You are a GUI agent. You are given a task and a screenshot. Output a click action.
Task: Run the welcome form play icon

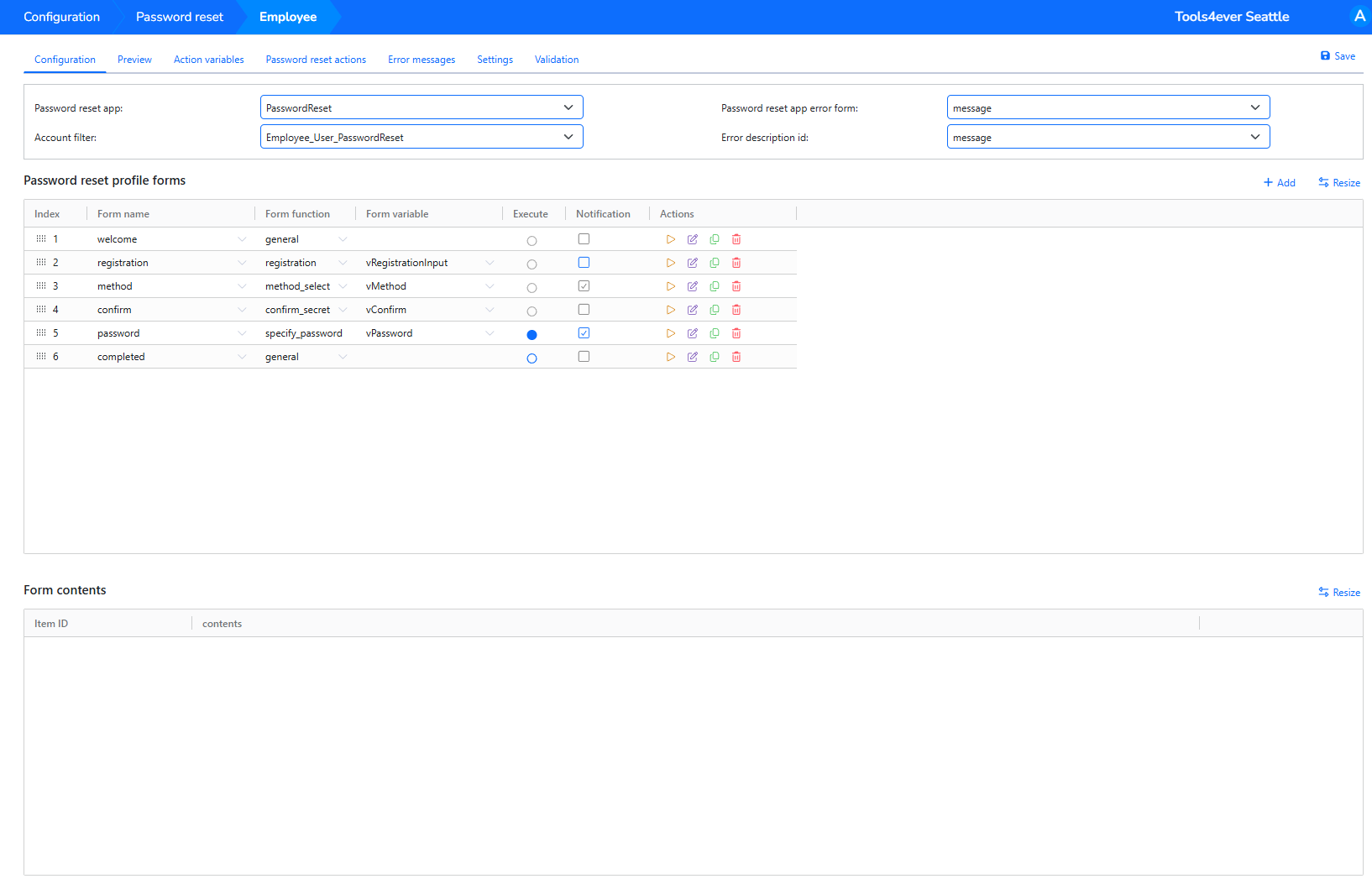(x=670, y=239)
